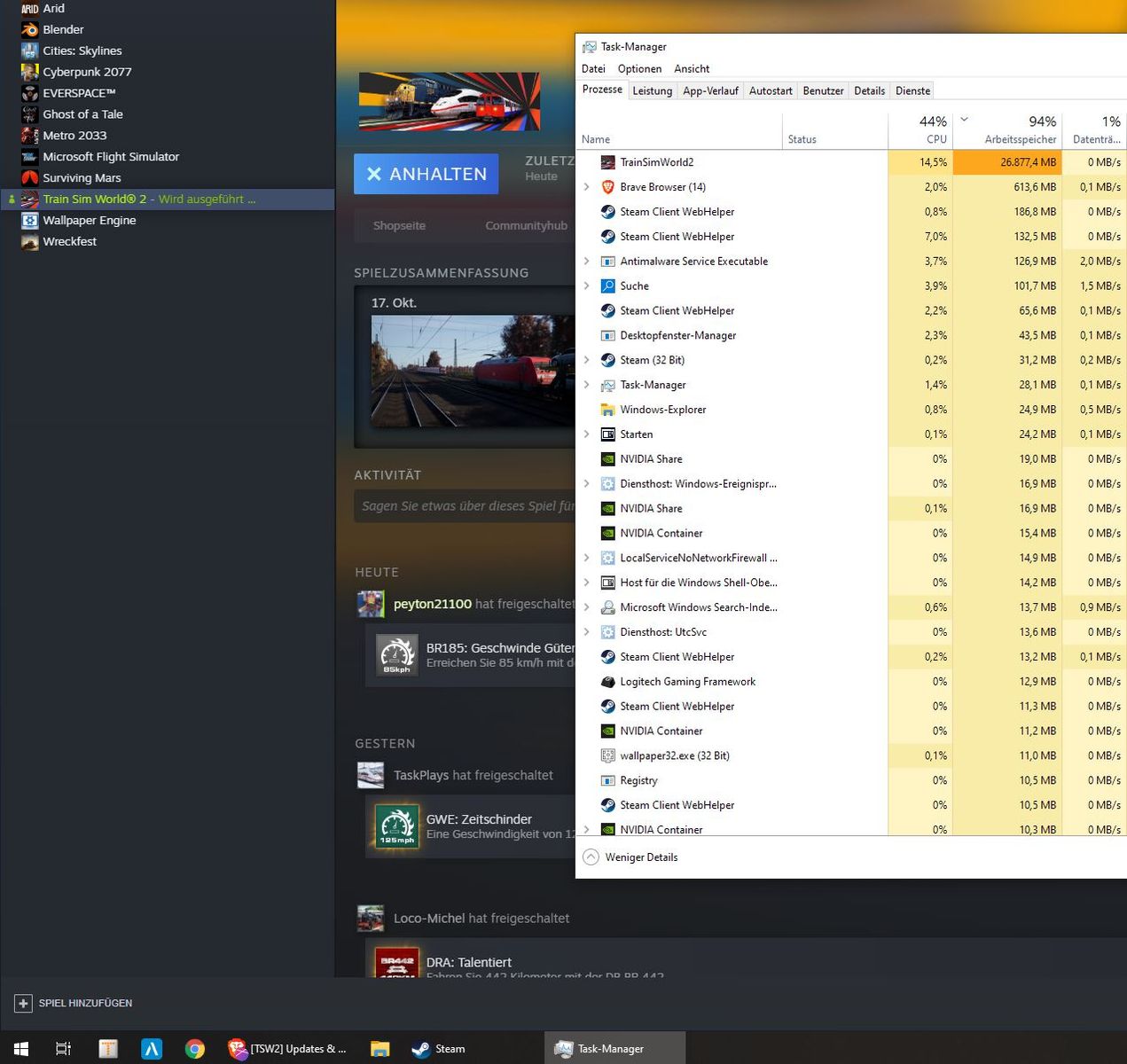Expand the Task-Manager process row
This screenshot has width=1127, height=1064.
pyautogui.click(x=586, y=385)
